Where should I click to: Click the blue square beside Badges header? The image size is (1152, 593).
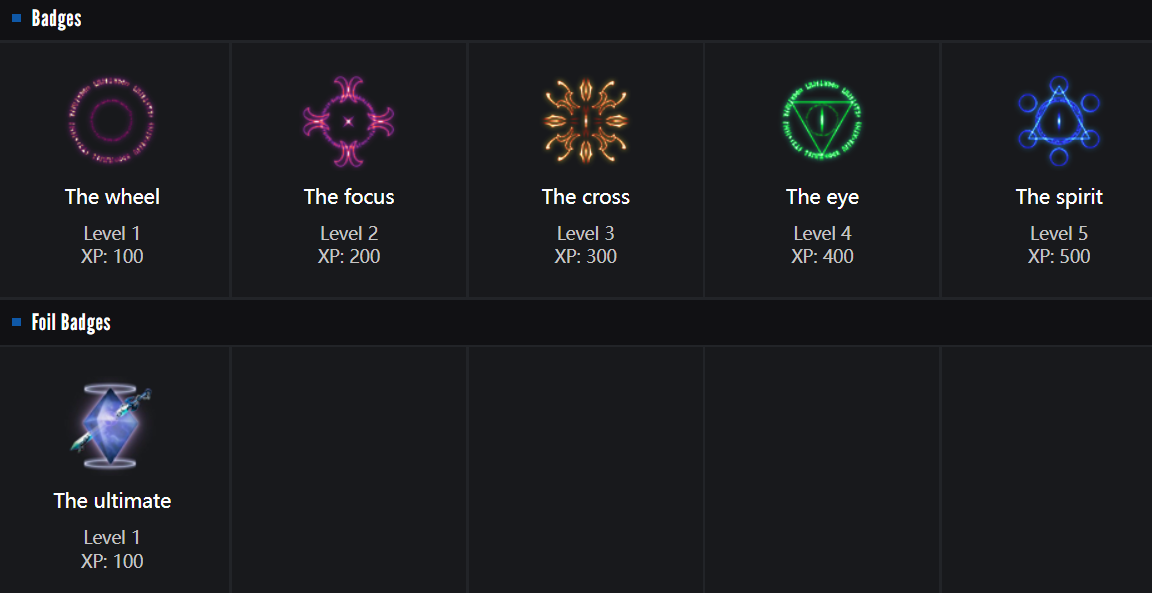[16, 18]
